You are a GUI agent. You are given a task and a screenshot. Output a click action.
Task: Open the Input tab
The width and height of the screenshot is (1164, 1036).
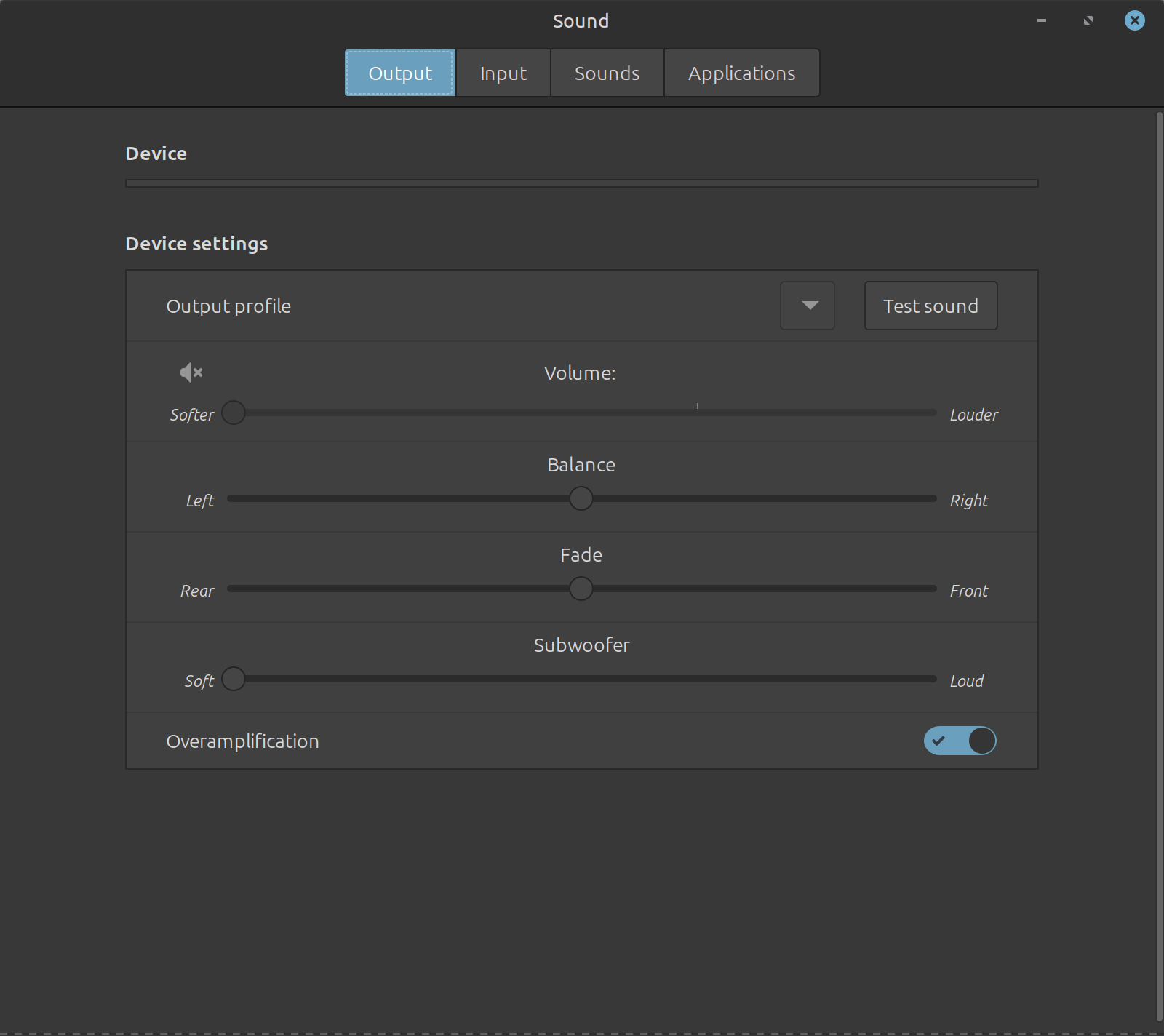click(503, 73)
